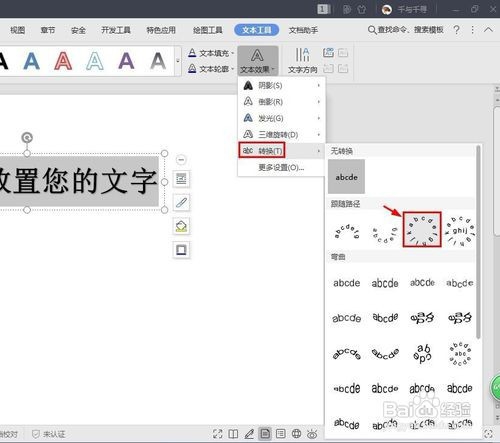Click the shape outline square icon beside text box

click(x=181, y=250)
